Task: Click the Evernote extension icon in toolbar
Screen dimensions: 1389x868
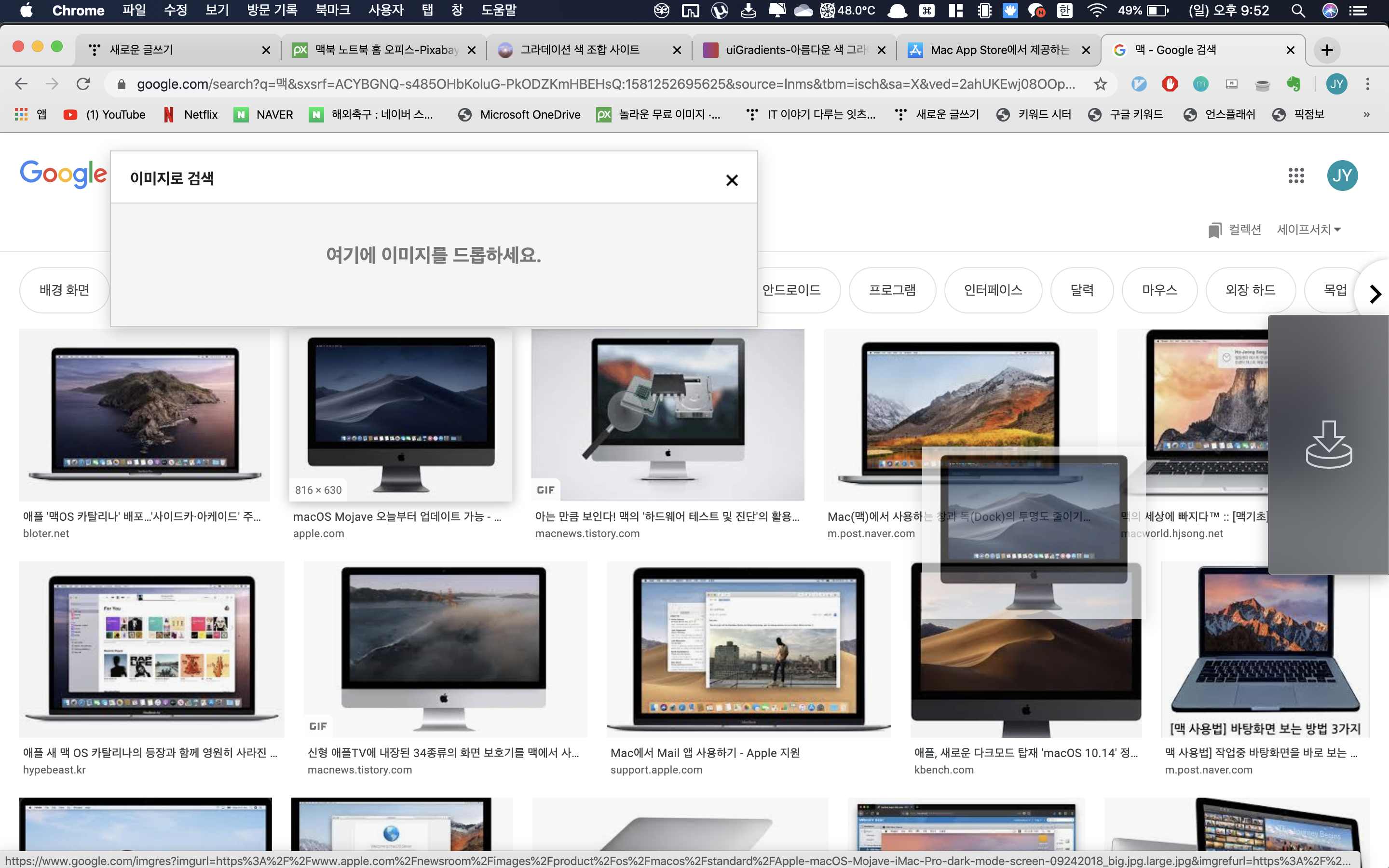Action: click(x=1293, y=84)
